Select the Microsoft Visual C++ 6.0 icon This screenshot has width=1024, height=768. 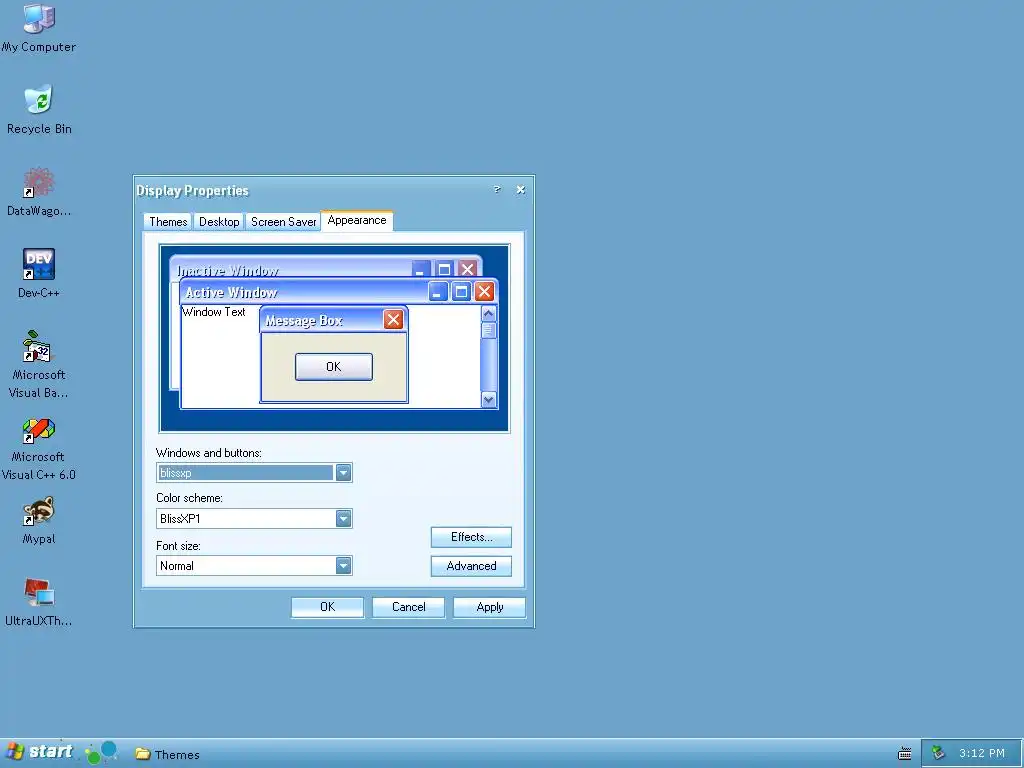pyautogui.click(x=39, y=449)
